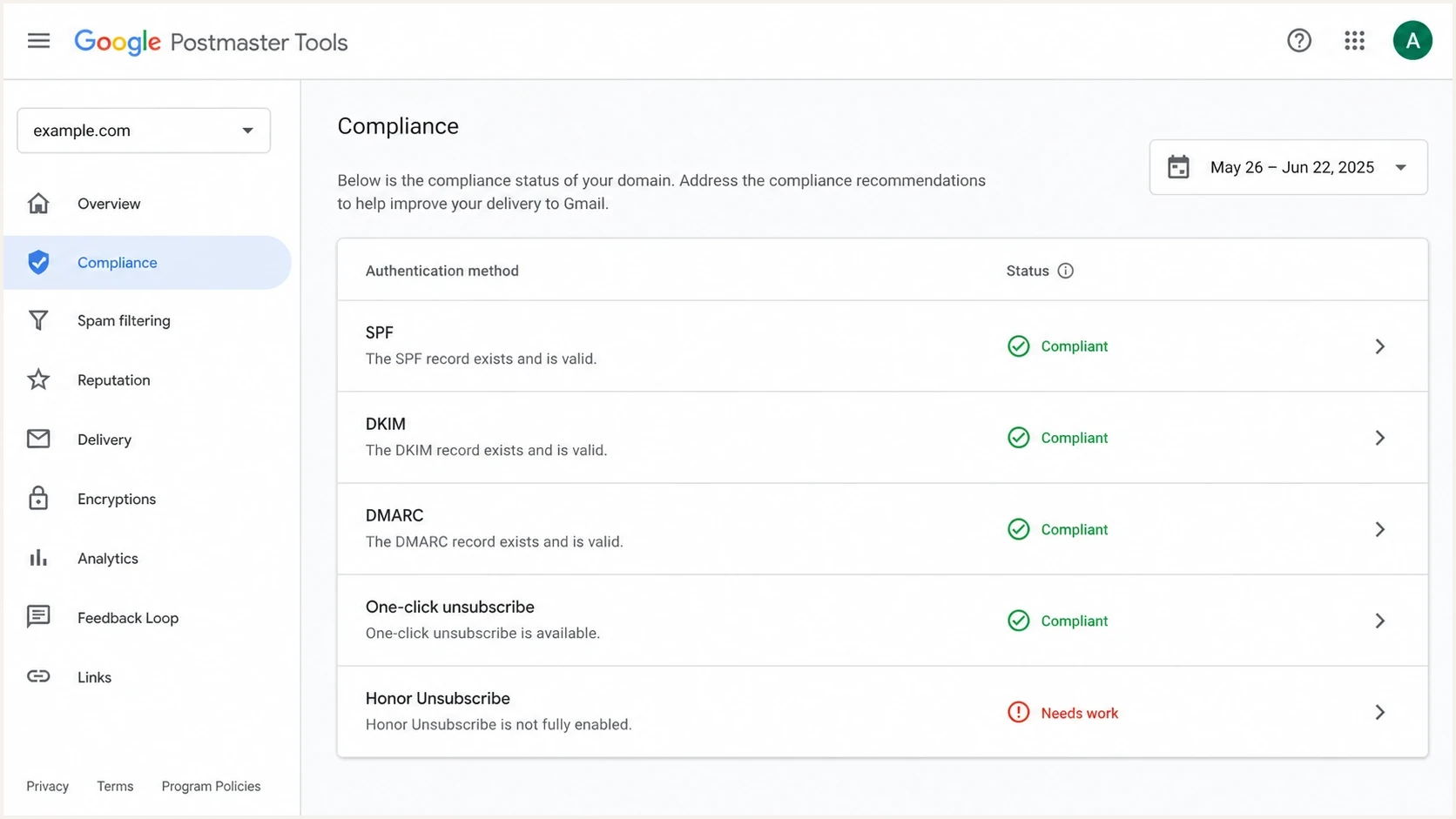The image size is (1456, 819).
Task: Click the Honor Unsubscribe title
Action: click(x=438, y=698)
